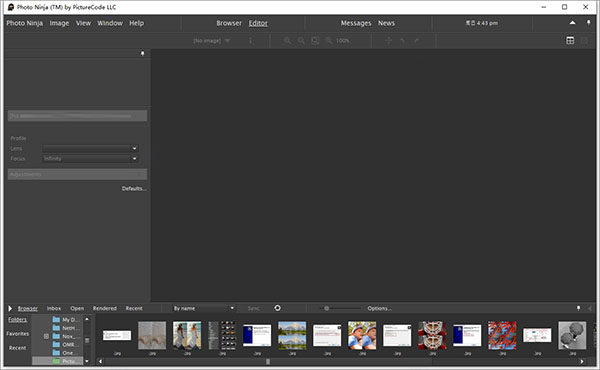Select the red leaves thumbnail
600x370 pixels.
click(502, 335)
